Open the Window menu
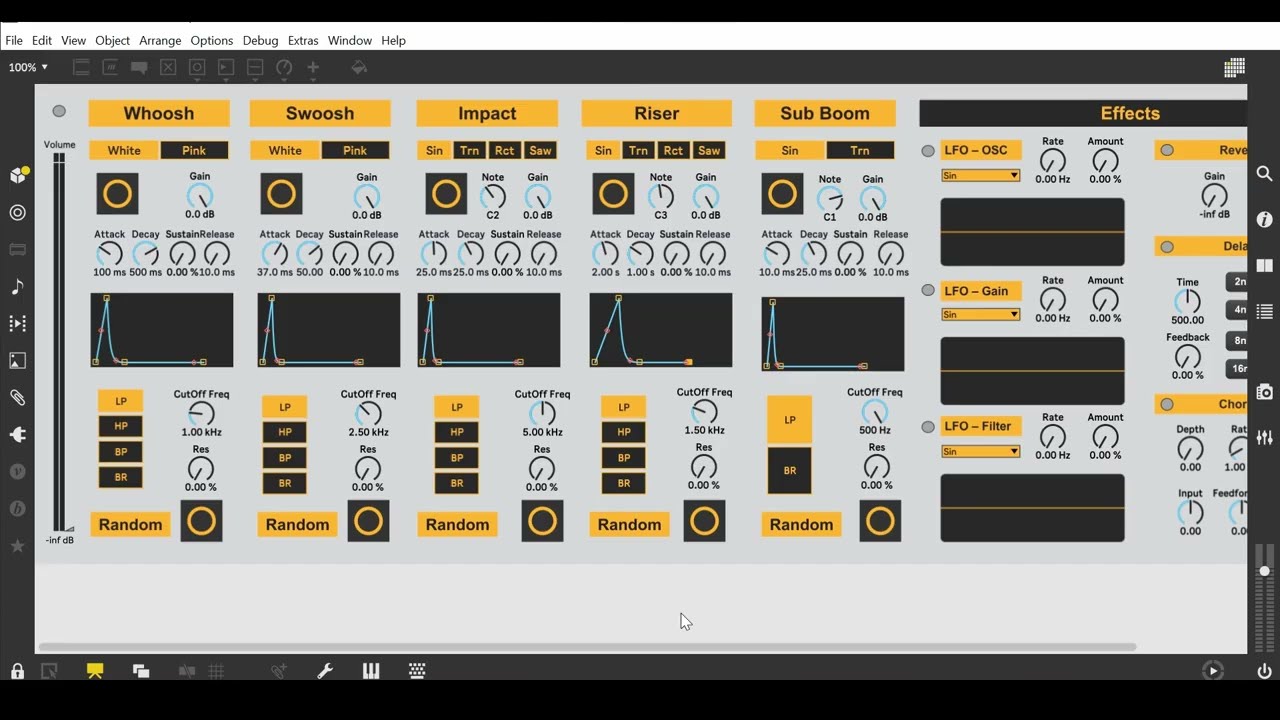This screenshot has height=720, width=1280. pos(350,40)
